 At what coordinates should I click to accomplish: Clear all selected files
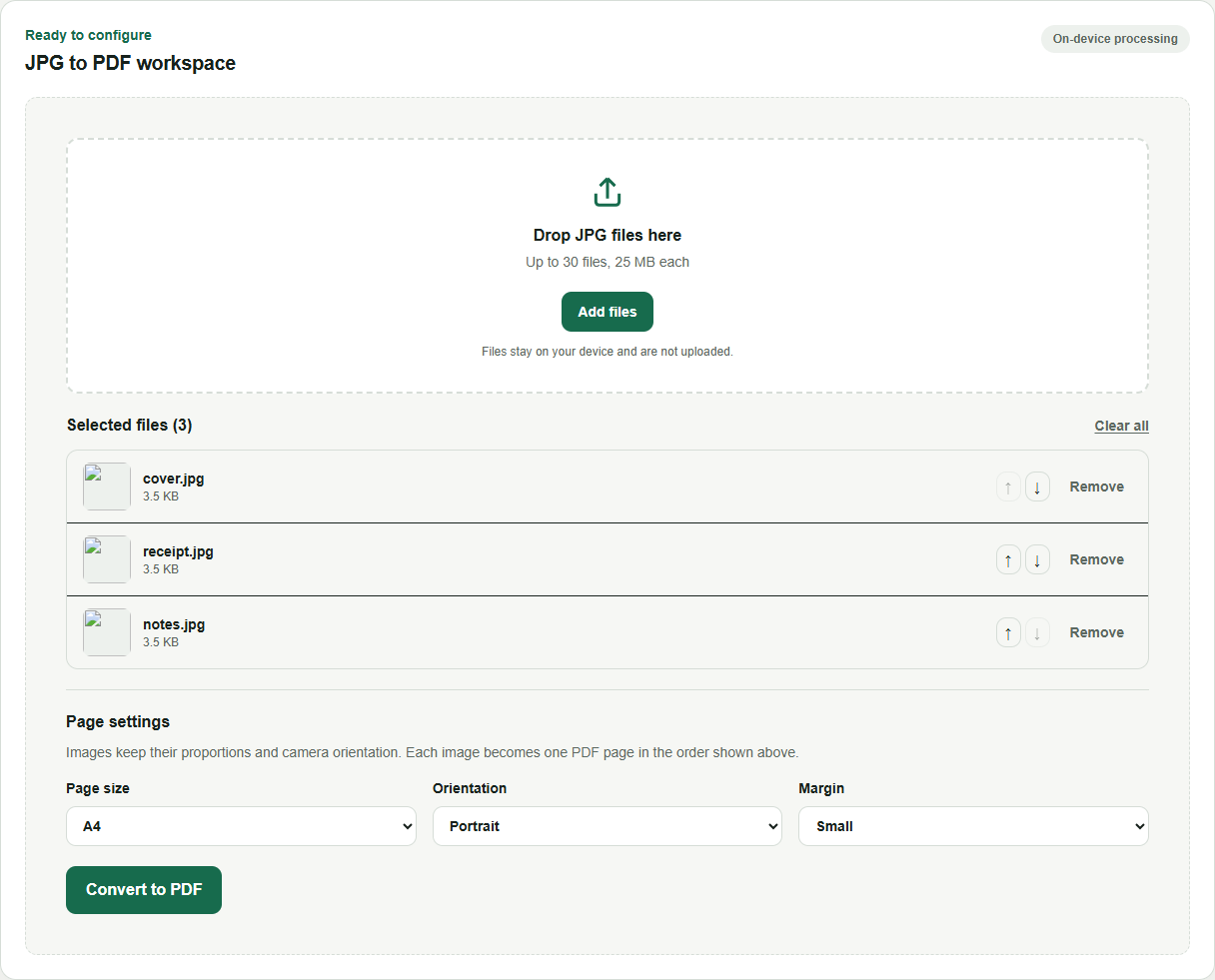[x=1121, y=426]
